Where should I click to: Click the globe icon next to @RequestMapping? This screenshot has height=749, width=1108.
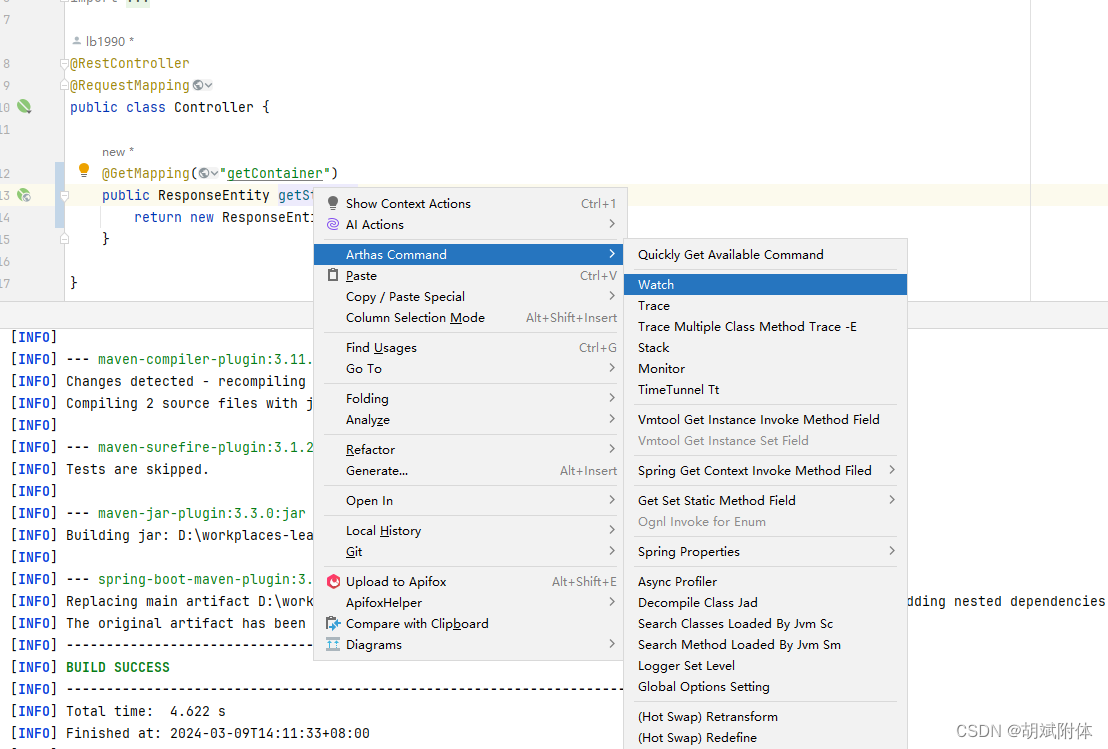199,85
